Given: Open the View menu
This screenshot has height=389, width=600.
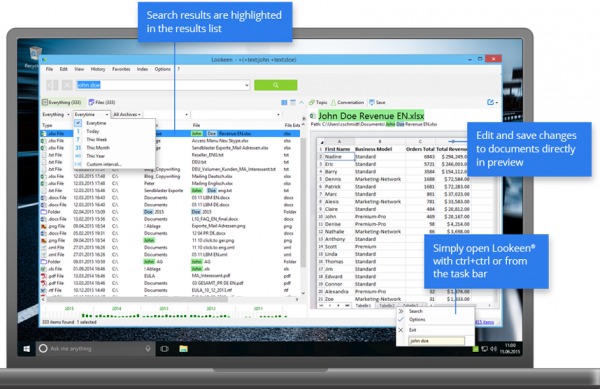Looking at the screenshot, I should point(79,69).
